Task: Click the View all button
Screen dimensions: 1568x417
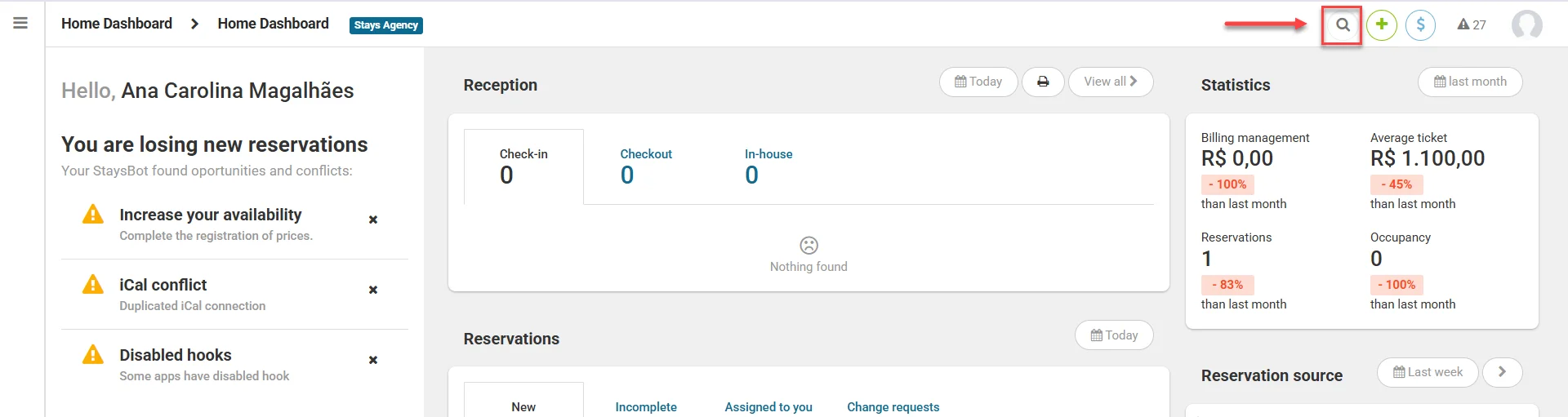Action: (x=1111, y=82)
